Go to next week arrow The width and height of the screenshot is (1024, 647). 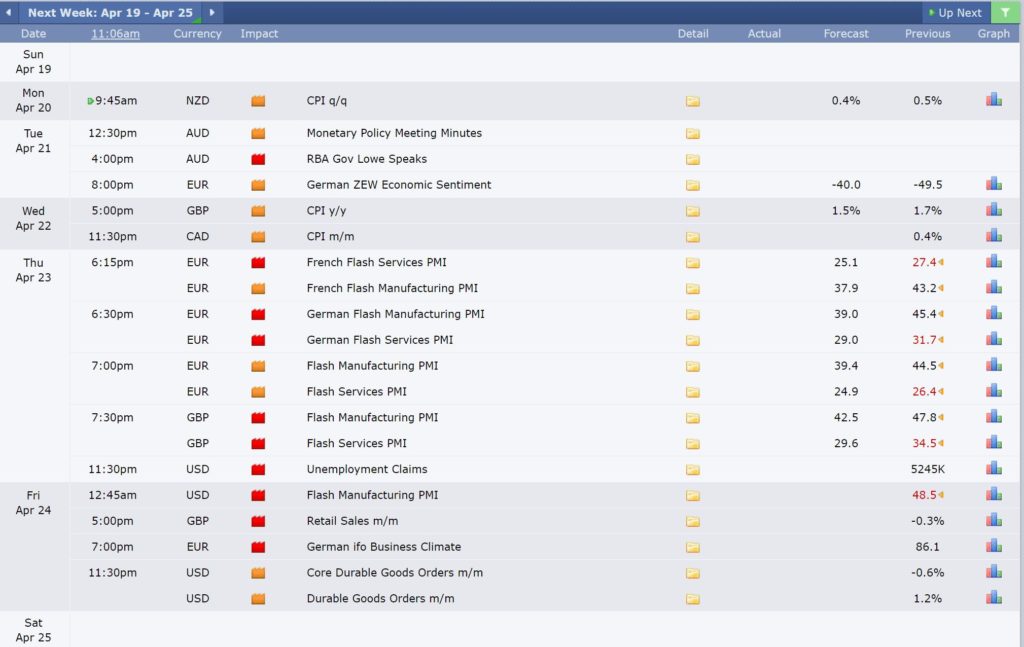[212, 12]
